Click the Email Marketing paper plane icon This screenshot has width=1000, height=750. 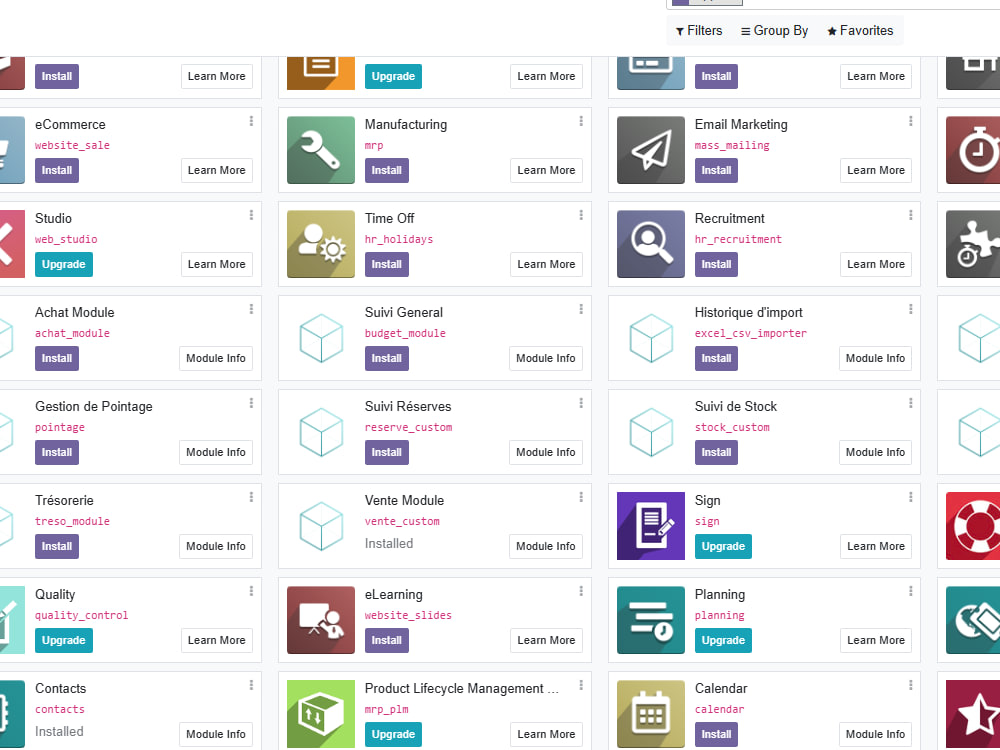point(651,150)
